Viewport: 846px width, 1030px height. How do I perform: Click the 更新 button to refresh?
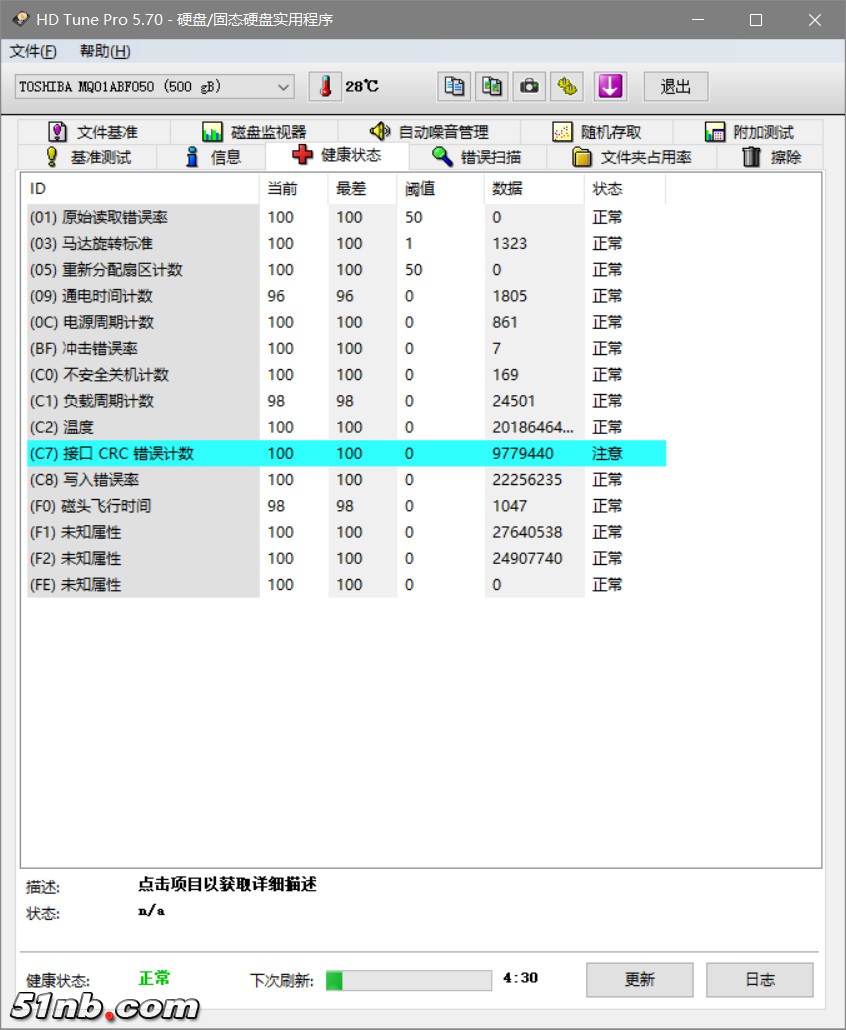coord(639,979)
